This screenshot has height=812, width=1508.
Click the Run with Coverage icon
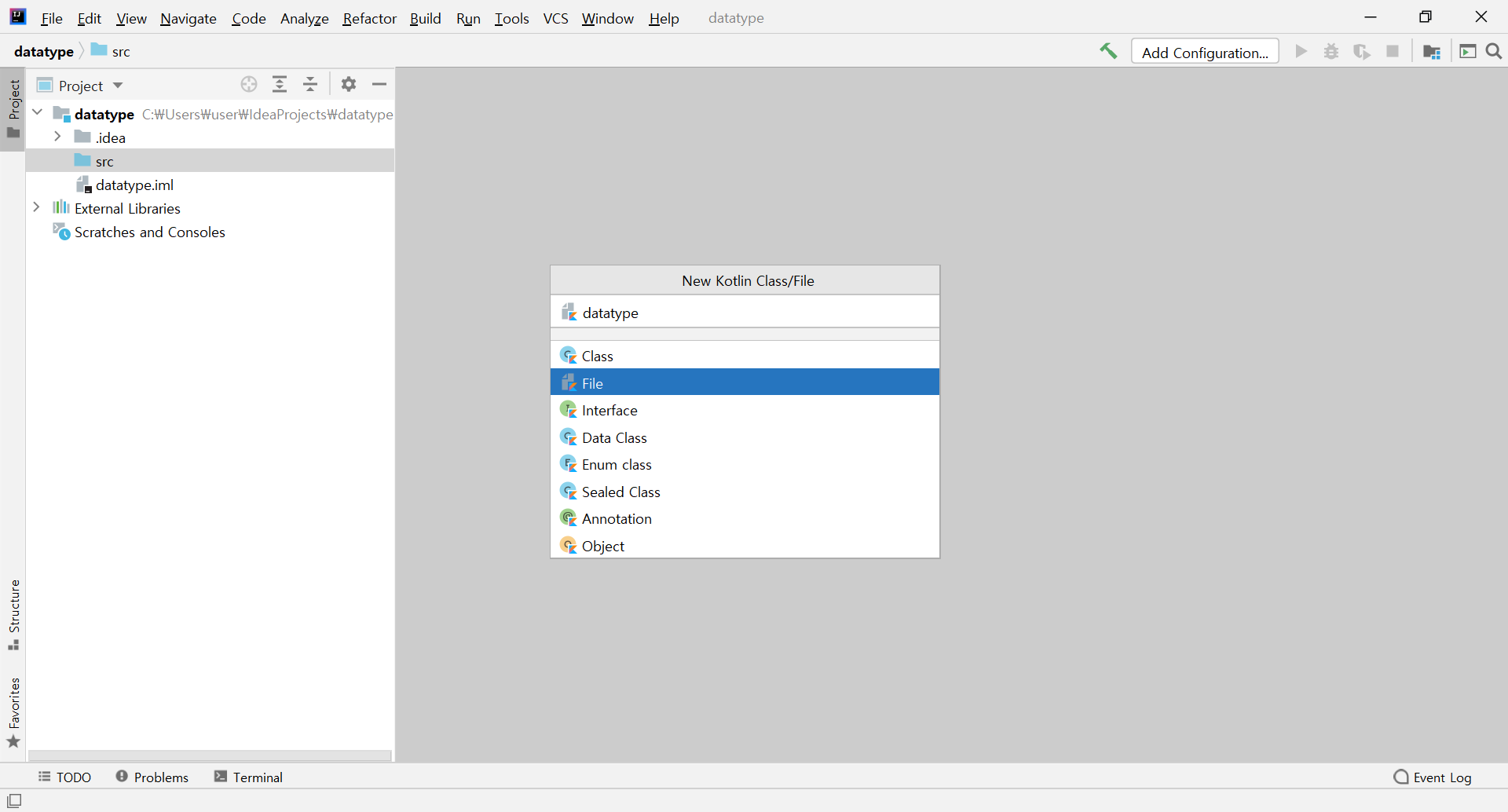click(1362, 52)
